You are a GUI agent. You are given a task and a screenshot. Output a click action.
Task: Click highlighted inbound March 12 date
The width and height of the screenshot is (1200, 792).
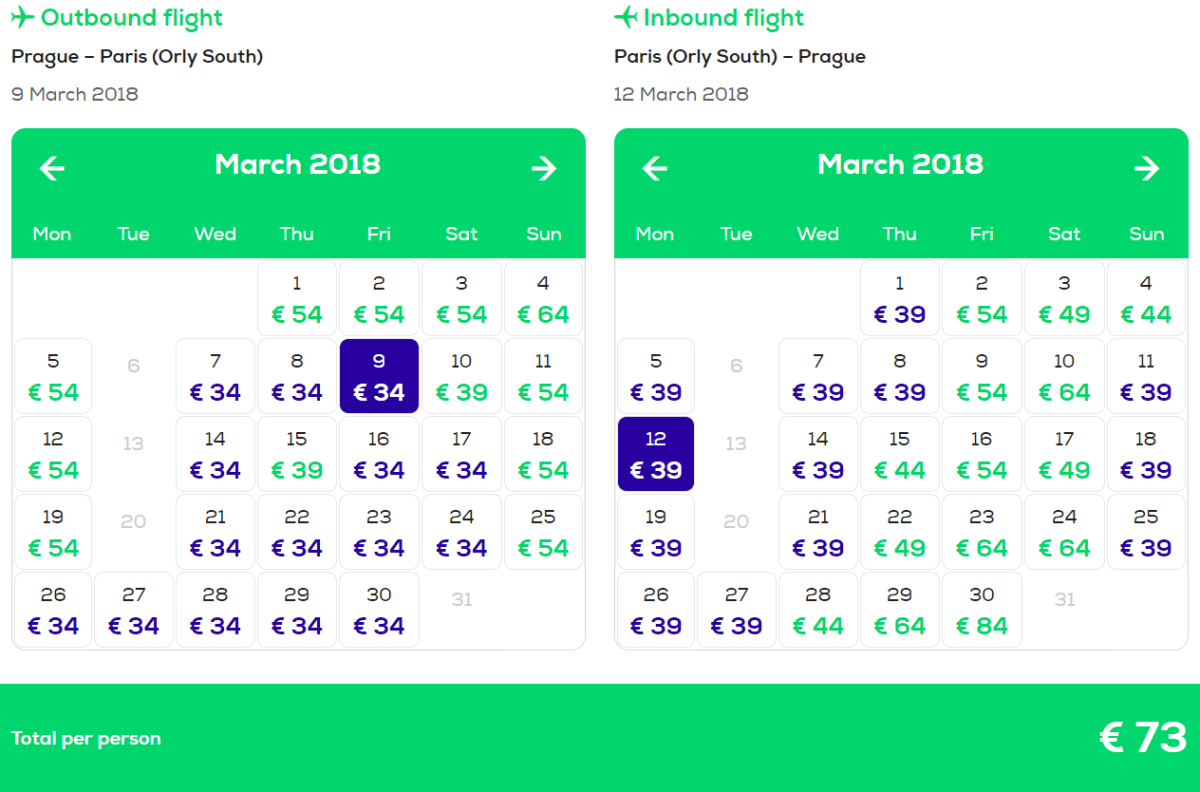[x=656, y=454]
